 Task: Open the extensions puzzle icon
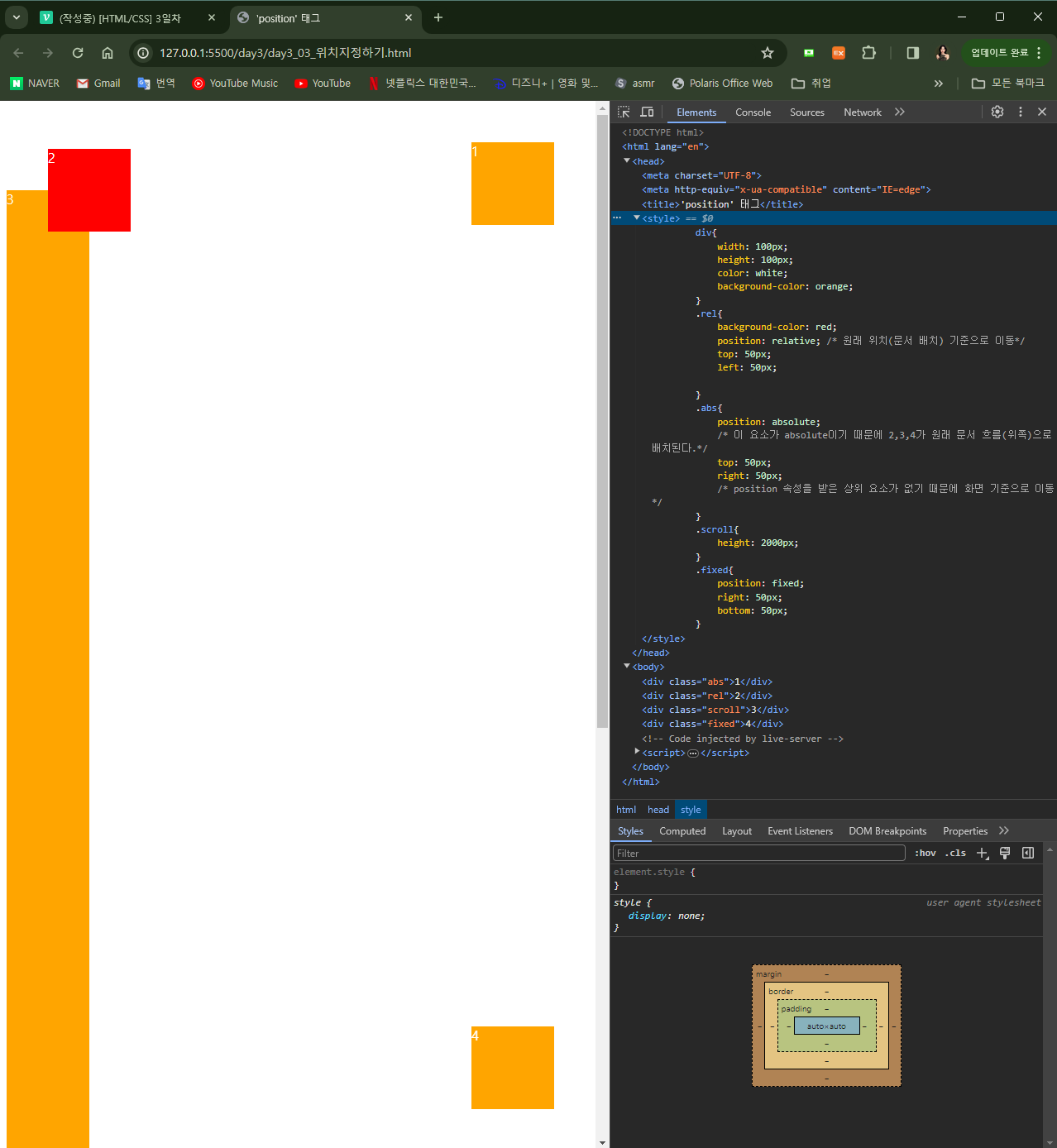[x=868, y=53]
